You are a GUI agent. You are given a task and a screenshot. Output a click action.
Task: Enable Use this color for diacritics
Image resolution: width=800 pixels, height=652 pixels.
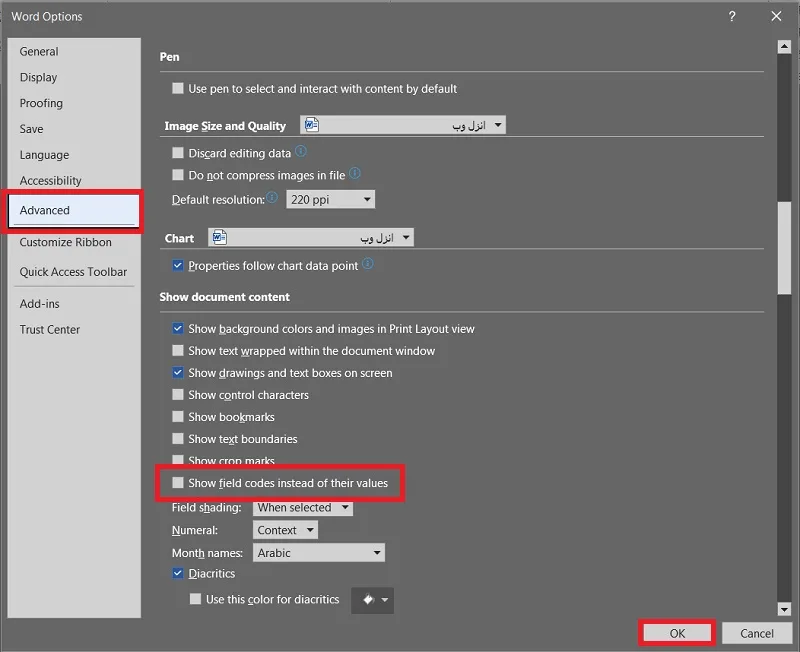(x=195, y=598)
